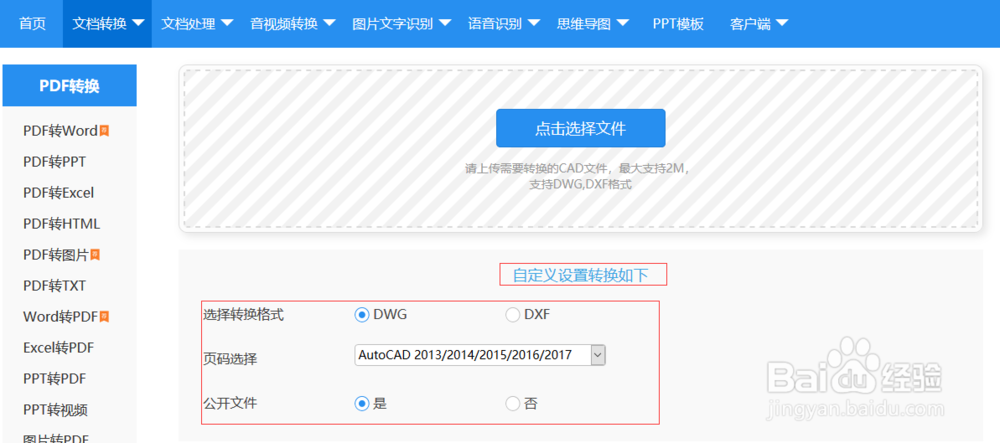Viewport: 1000px width, 443px height.
Task: Open PDF转Word in the sidebar
Action: pyautogui.click(x=60, y=131)
